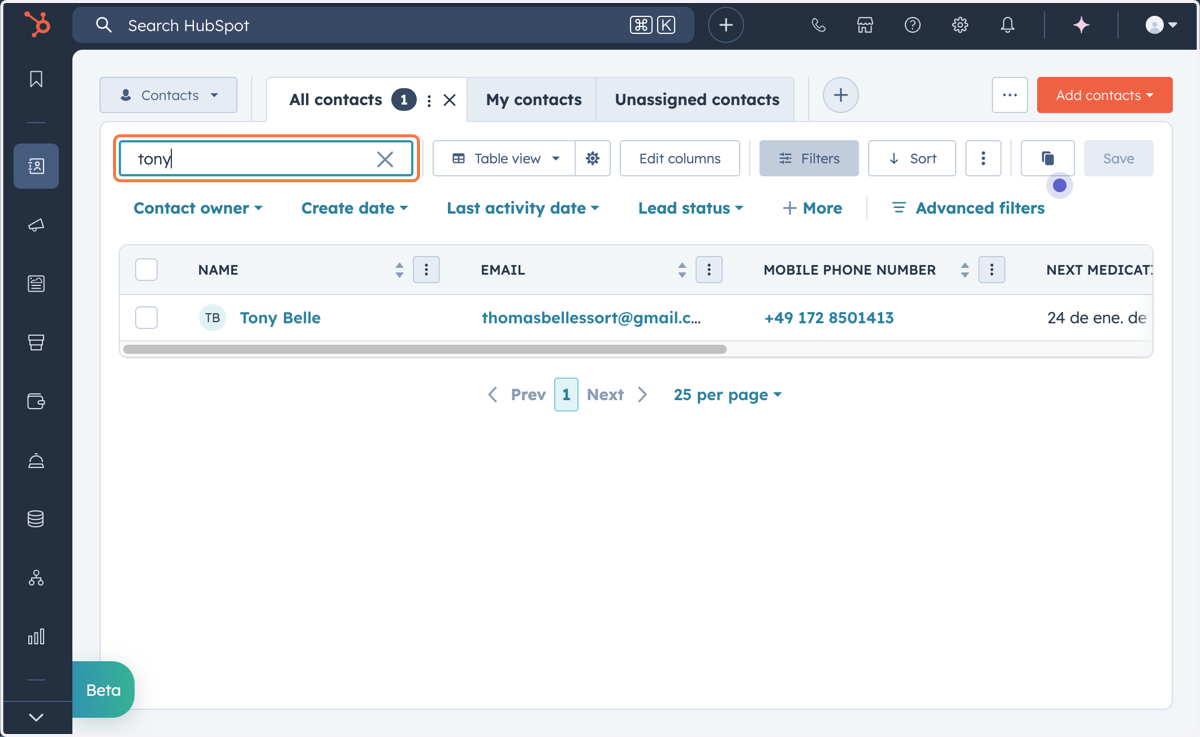Image resolution: width=1200 pixels, height=737 pixels.
Task: Close the All contacts tab
Action: pos(450,100)
